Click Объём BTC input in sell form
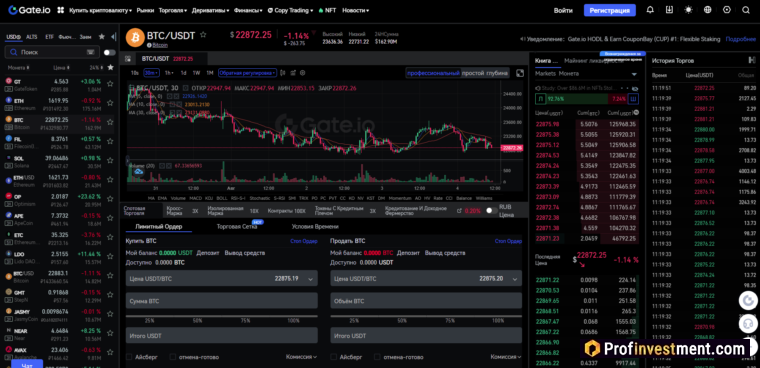760x368 pixels. 426,301
